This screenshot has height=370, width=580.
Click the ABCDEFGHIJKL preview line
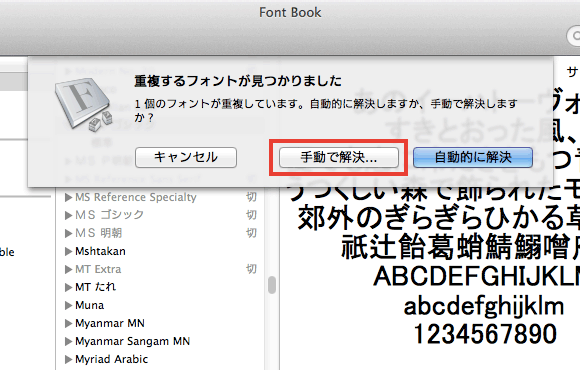[477, 277]
